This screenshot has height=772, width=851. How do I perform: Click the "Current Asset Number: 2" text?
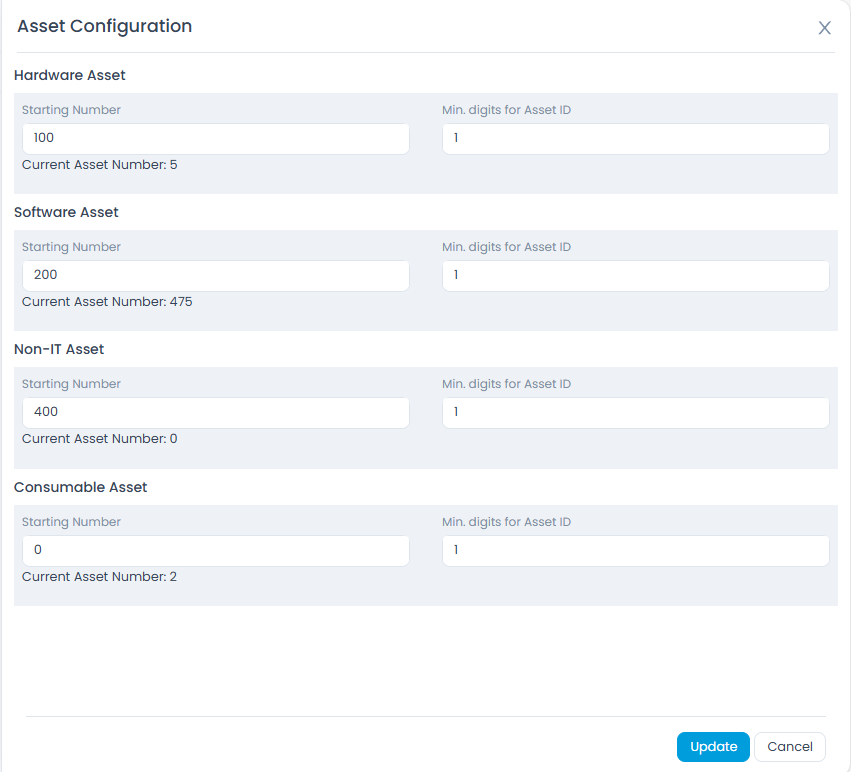tap(99, 576)
